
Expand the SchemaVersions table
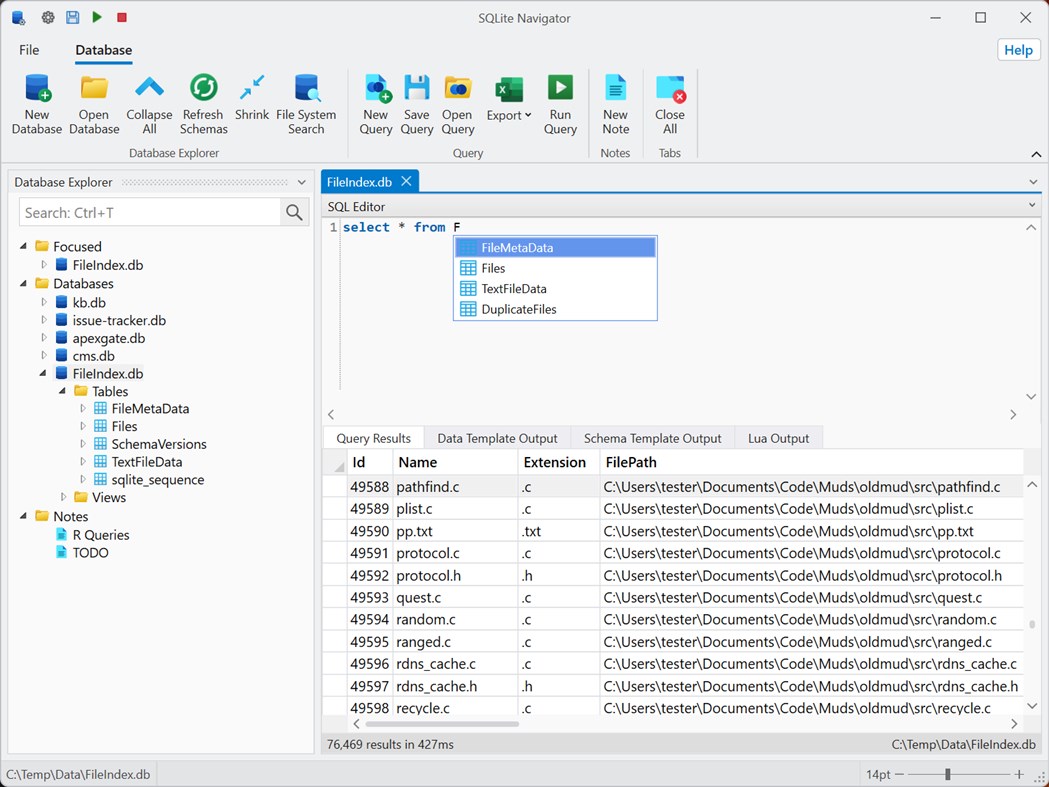click(x=83, y=444)
